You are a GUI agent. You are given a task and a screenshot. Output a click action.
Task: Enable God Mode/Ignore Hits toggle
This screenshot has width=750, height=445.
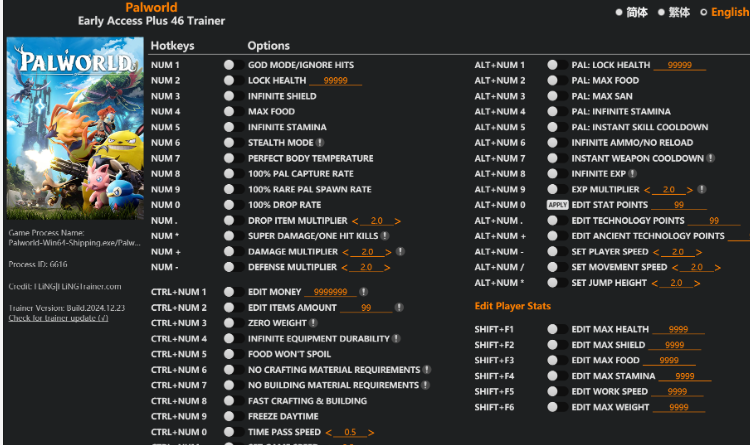click(x=229, y=65)
